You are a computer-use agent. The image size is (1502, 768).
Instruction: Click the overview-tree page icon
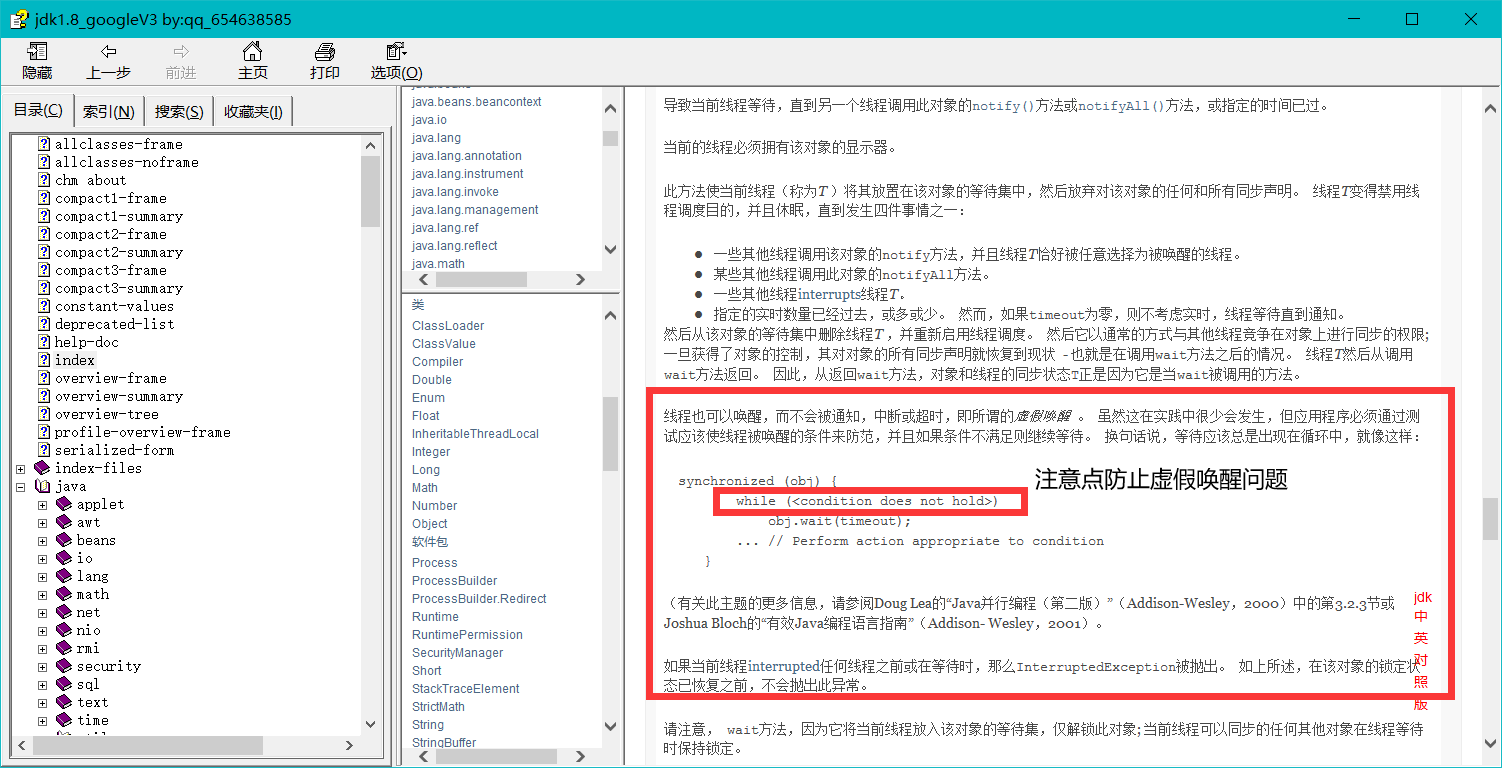(44, 414)
